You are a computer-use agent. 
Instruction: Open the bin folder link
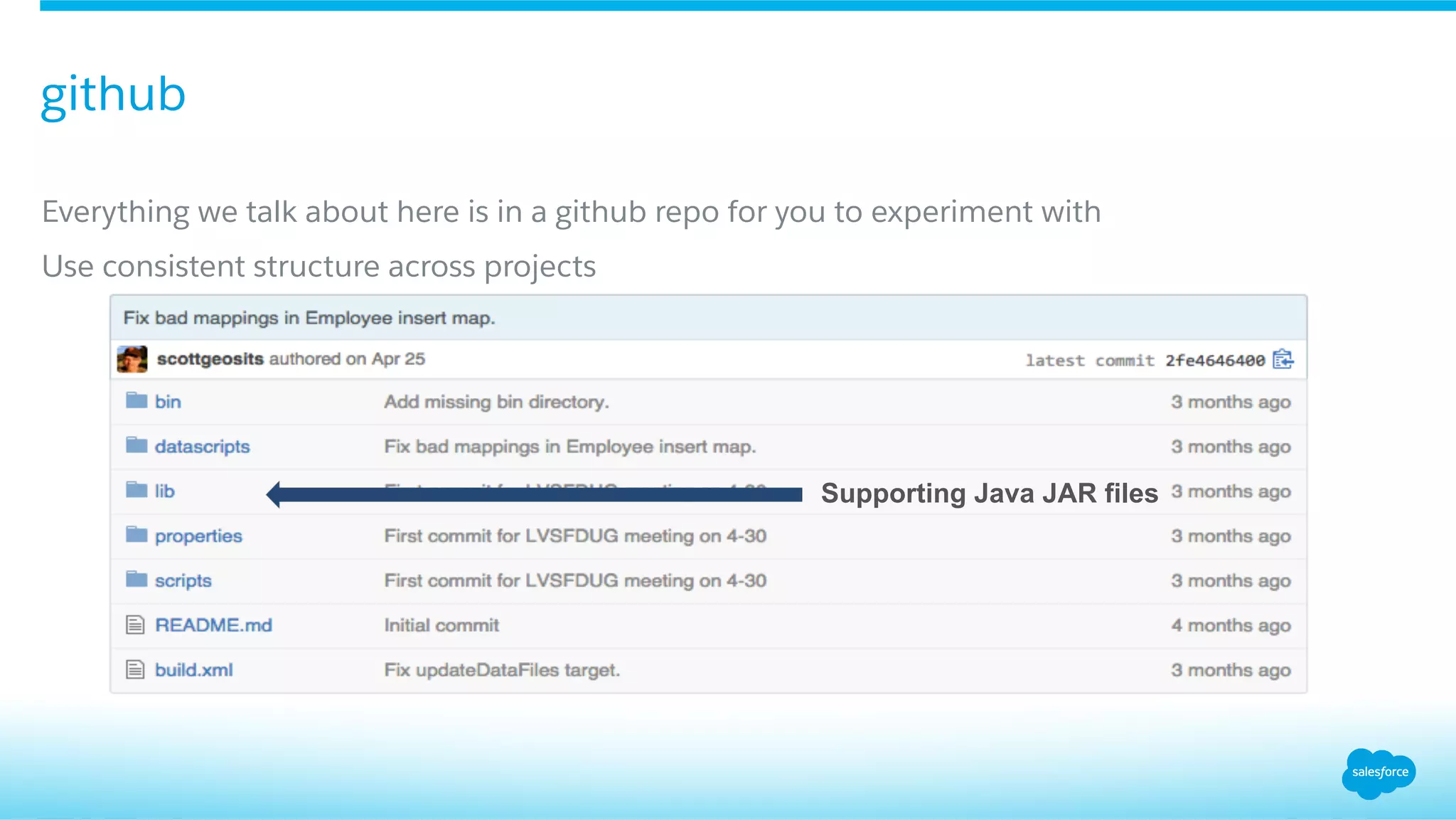[168, 402]
